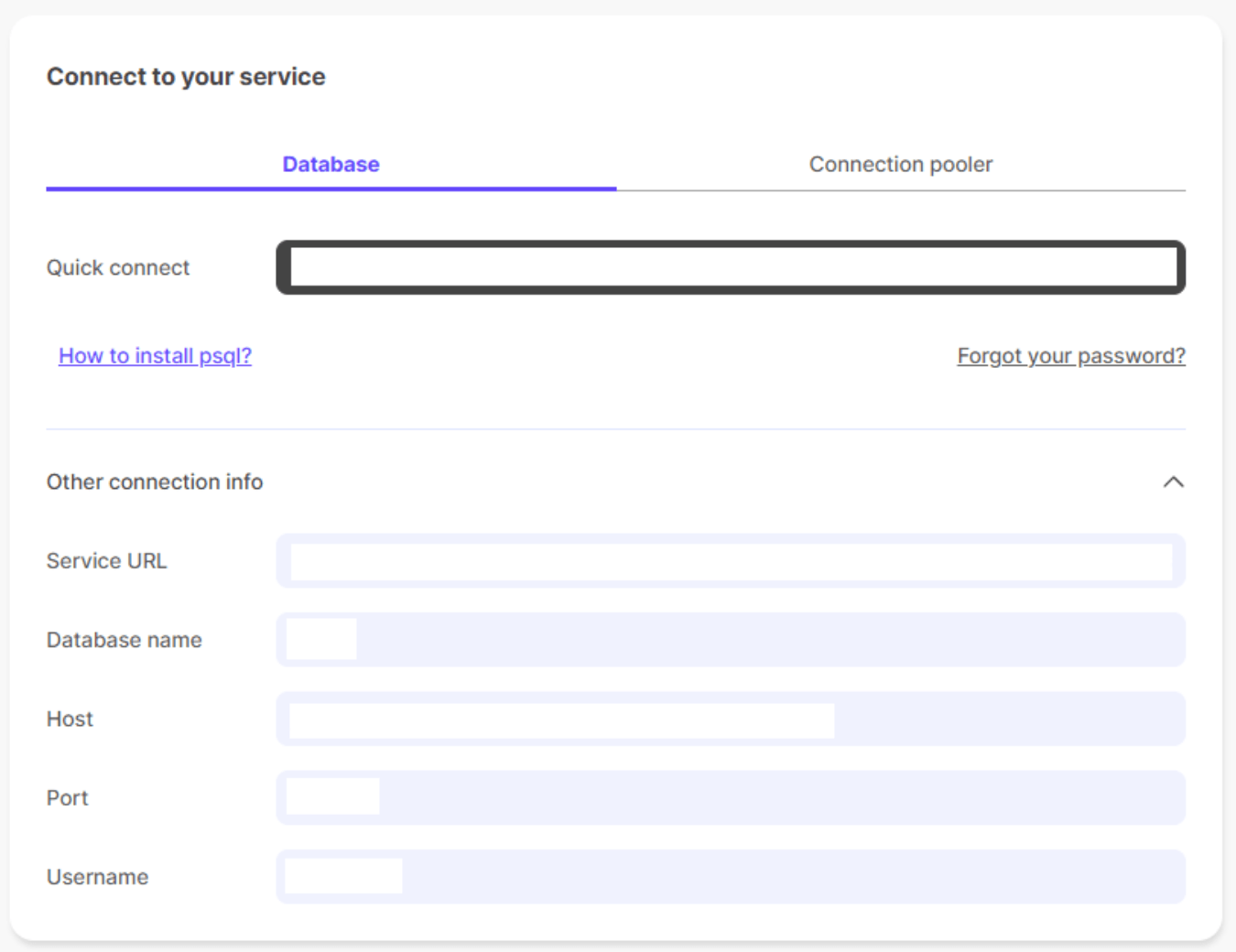Select the Database name label
The width and height of the screenshot is (1236, 952).
point(125,640)
